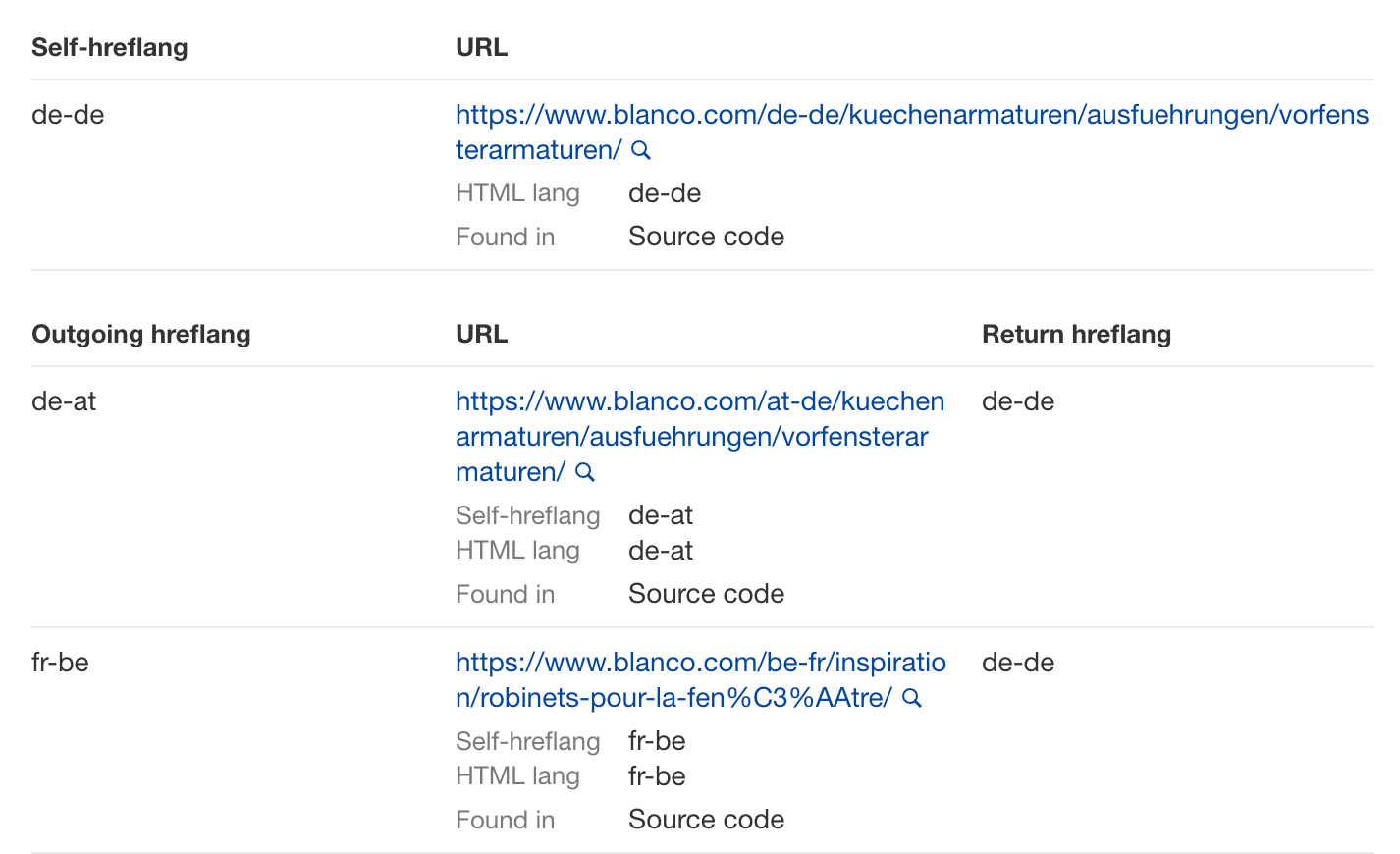Click the Return hreflang header
This screenshot has width=1400, height=854.
tap(1076, 334)
